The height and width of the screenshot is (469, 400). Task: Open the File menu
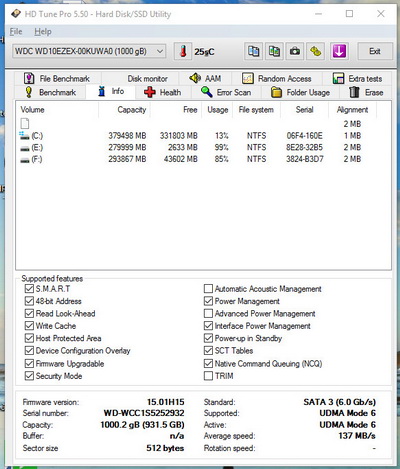16,32
